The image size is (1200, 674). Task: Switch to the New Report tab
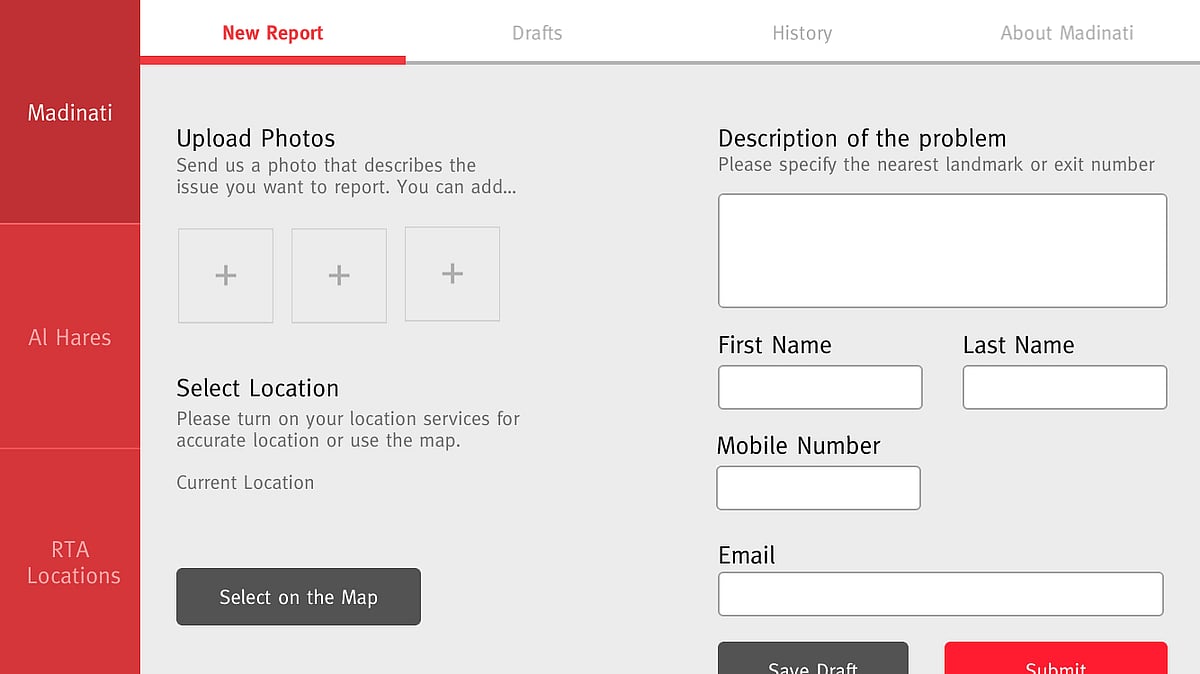coord(273,32)
